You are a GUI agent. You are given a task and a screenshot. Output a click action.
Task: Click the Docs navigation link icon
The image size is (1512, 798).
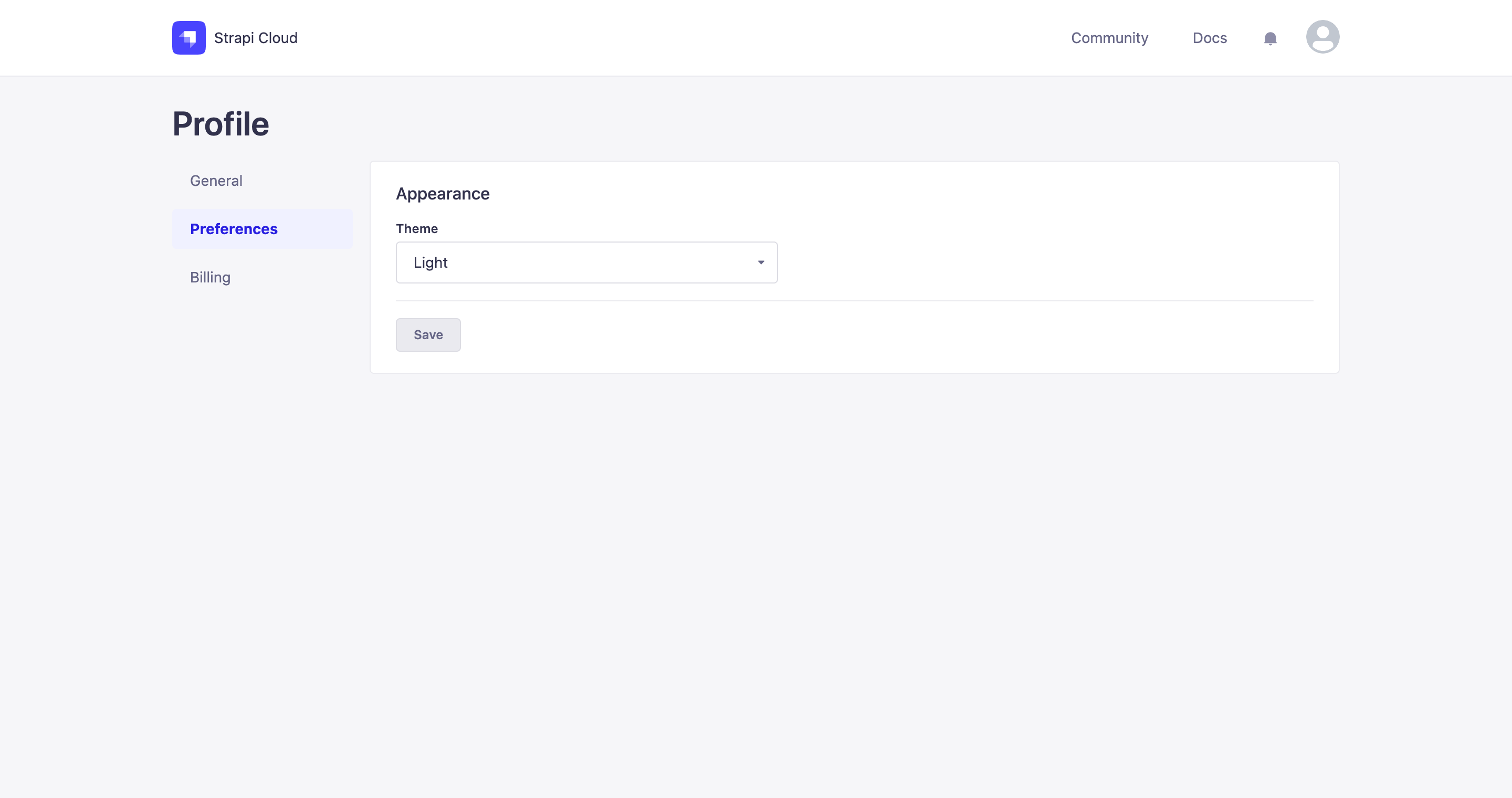pos(1210,37)
